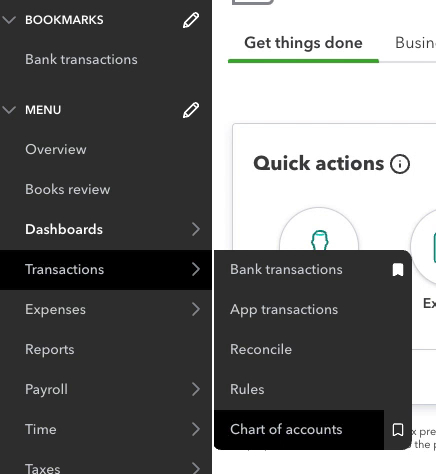Remove bookmark from Bank transactions submenu item
The image size is (436, 474).
pyautogui.click(x=398, y=270)
